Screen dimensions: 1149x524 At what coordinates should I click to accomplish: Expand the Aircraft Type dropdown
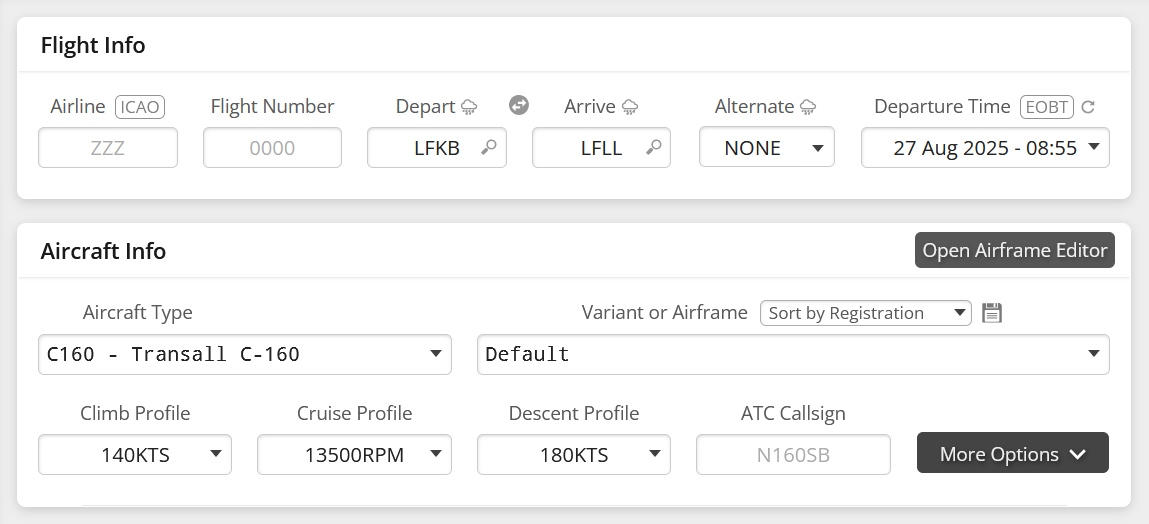[x=244, y=355]
